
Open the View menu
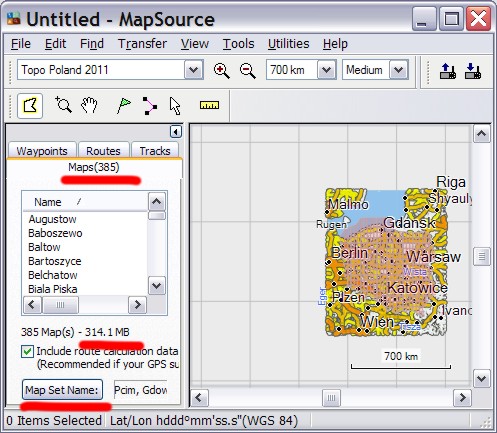(195, 44)
